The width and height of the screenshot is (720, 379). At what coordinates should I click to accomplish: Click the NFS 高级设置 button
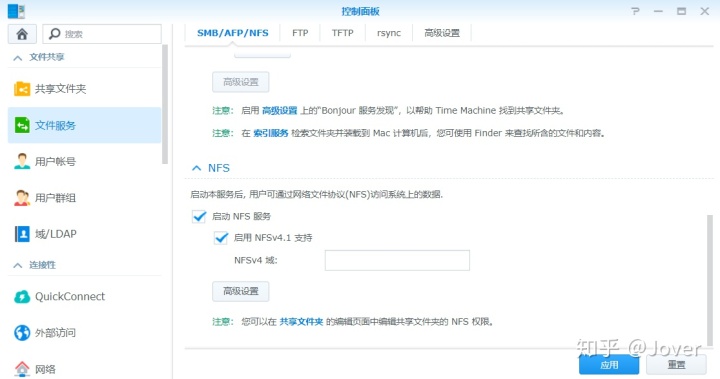(241, 291)
